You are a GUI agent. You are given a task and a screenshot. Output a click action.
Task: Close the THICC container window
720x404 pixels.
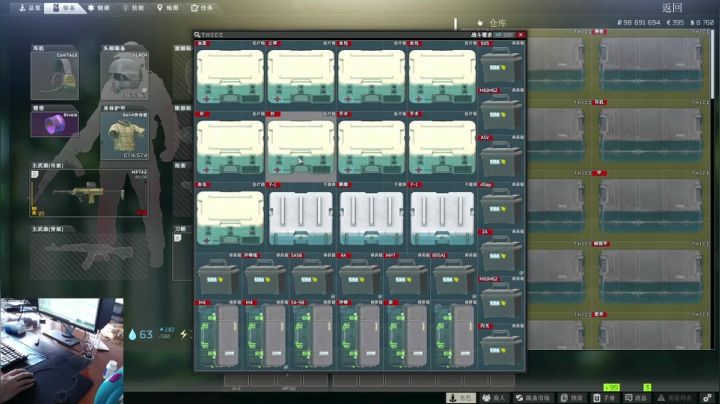521,35
